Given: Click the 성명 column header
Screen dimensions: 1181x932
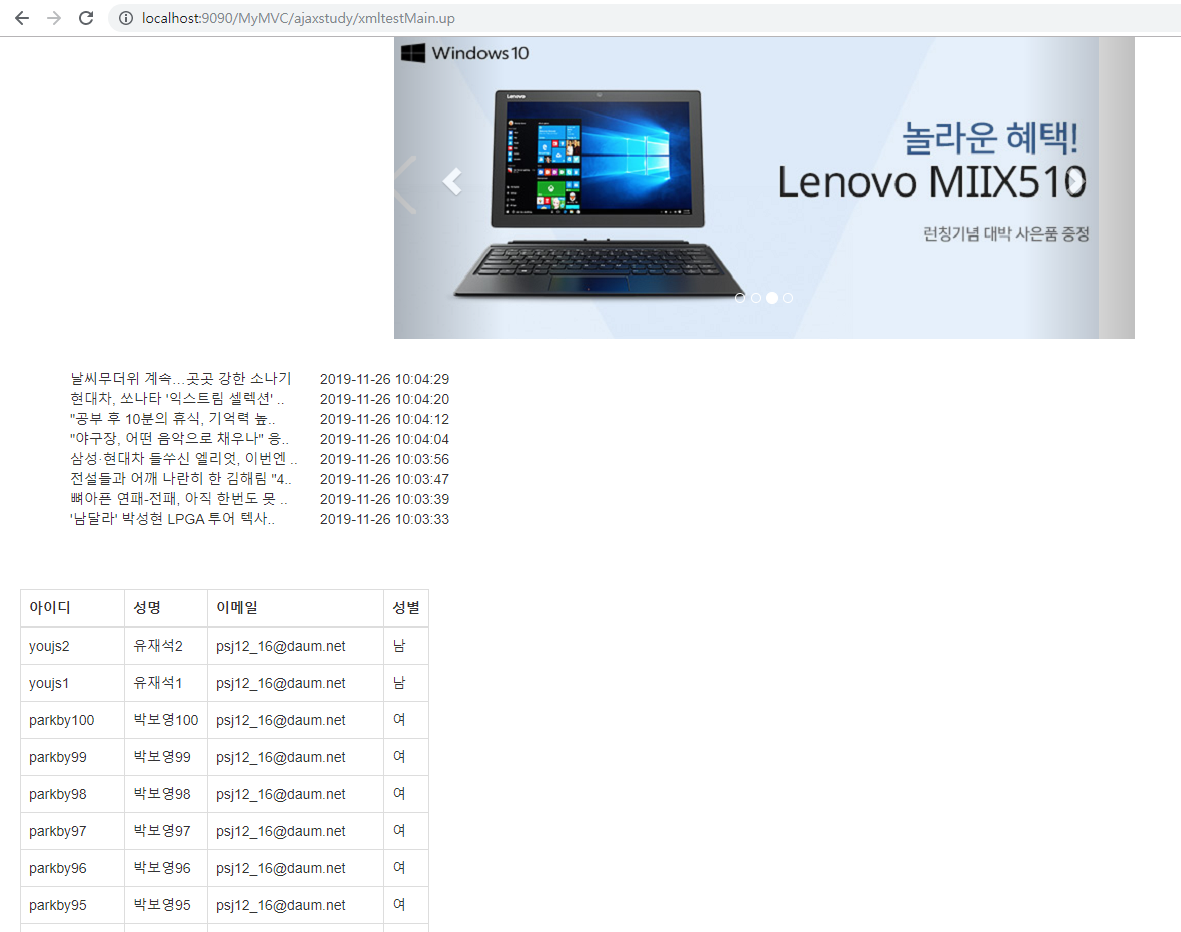Looking at the screenshot, I should 166,607.
